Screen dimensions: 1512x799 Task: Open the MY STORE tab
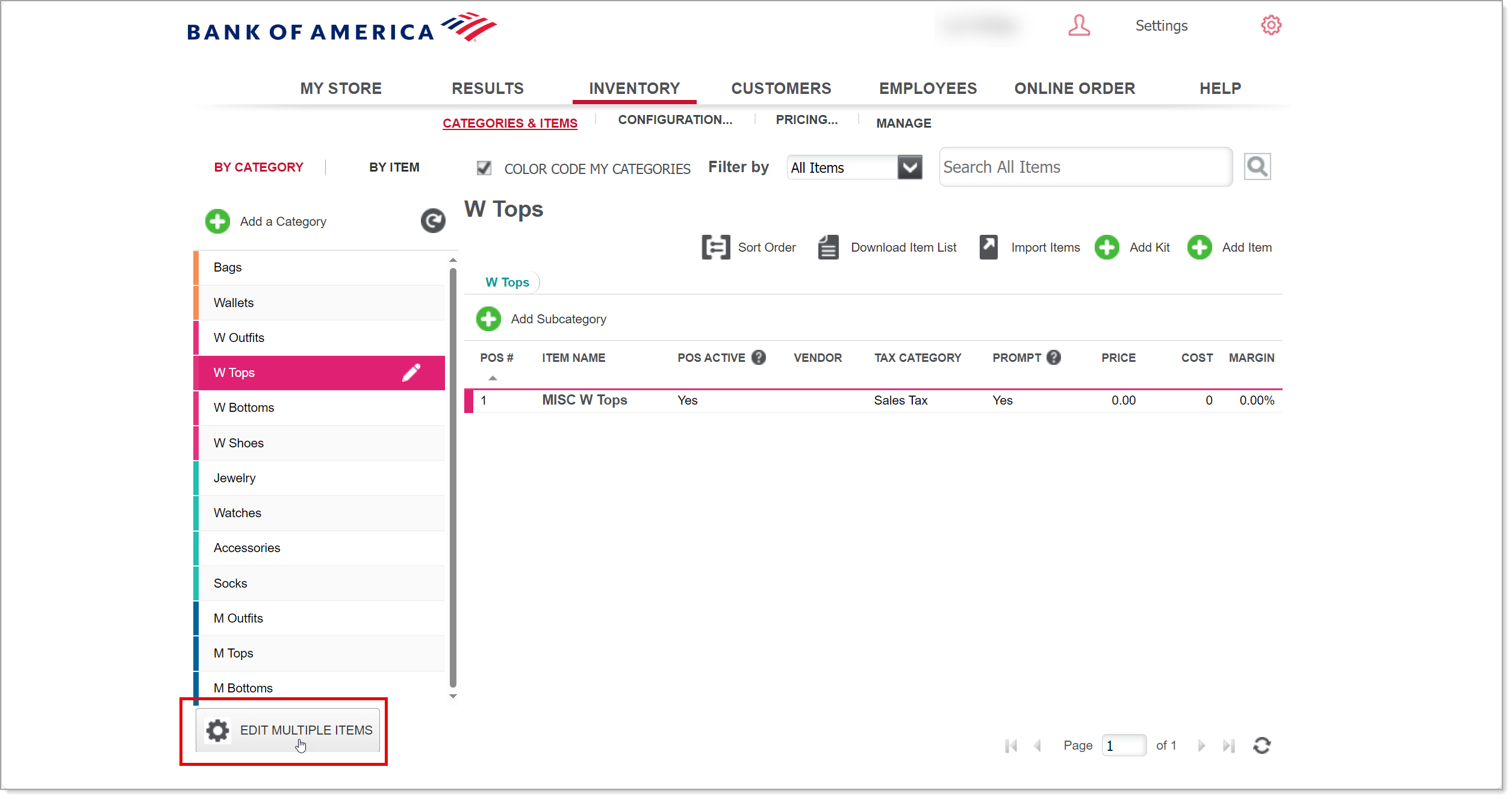[x=341, y=89]
